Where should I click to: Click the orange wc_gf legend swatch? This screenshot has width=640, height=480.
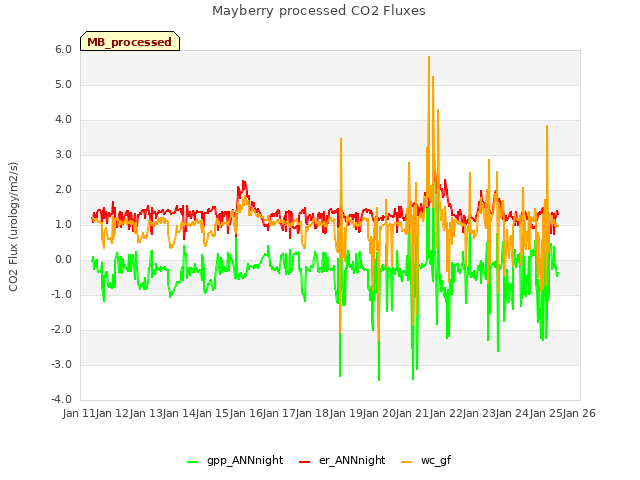pos(407,462)
